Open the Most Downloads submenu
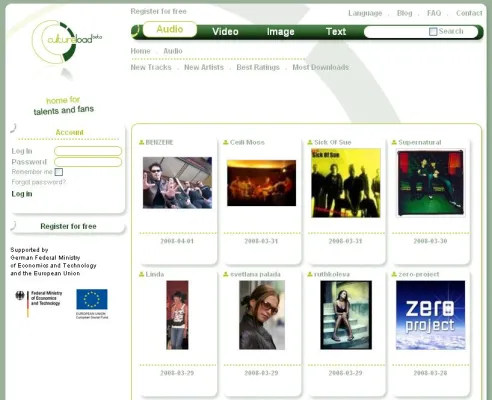The height and width of the screenshot is (400, 492). coord(321,67)
